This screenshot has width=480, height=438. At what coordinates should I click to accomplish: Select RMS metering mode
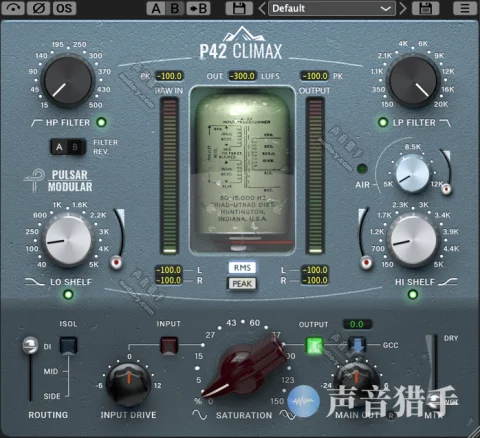pos(242,268)
